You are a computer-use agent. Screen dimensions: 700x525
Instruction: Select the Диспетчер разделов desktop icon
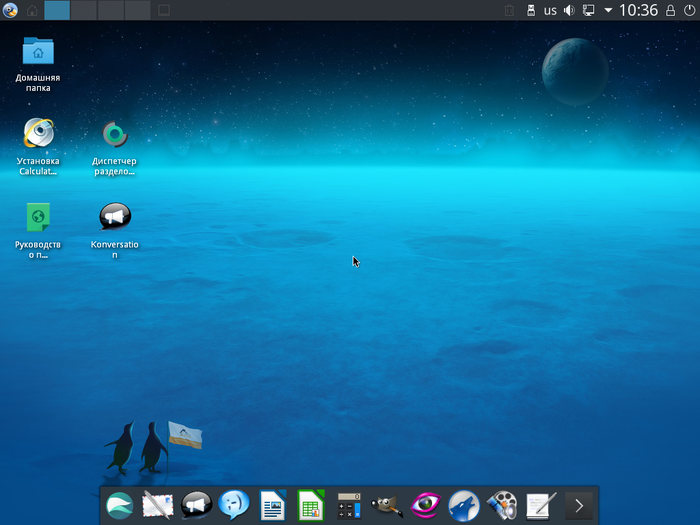(115, 147)
